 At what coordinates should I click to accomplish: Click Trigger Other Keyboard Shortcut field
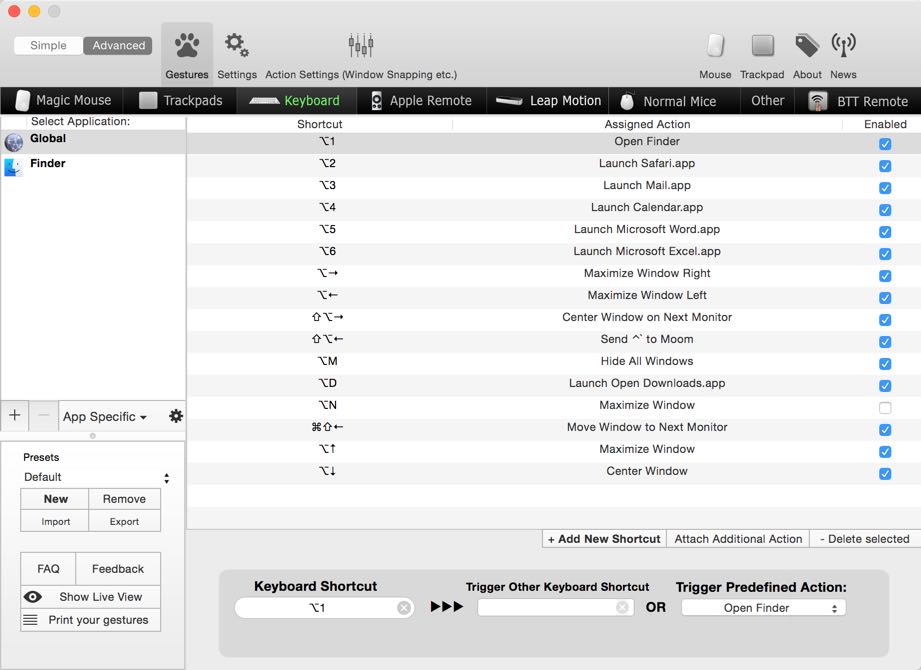[556, 607]
